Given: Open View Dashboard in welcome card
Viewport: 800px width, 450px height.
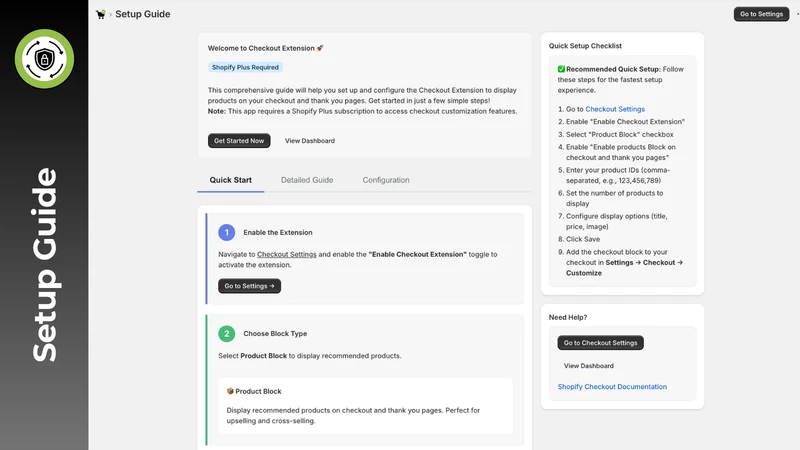Looking at the screenshot, I should click(310, 141).
